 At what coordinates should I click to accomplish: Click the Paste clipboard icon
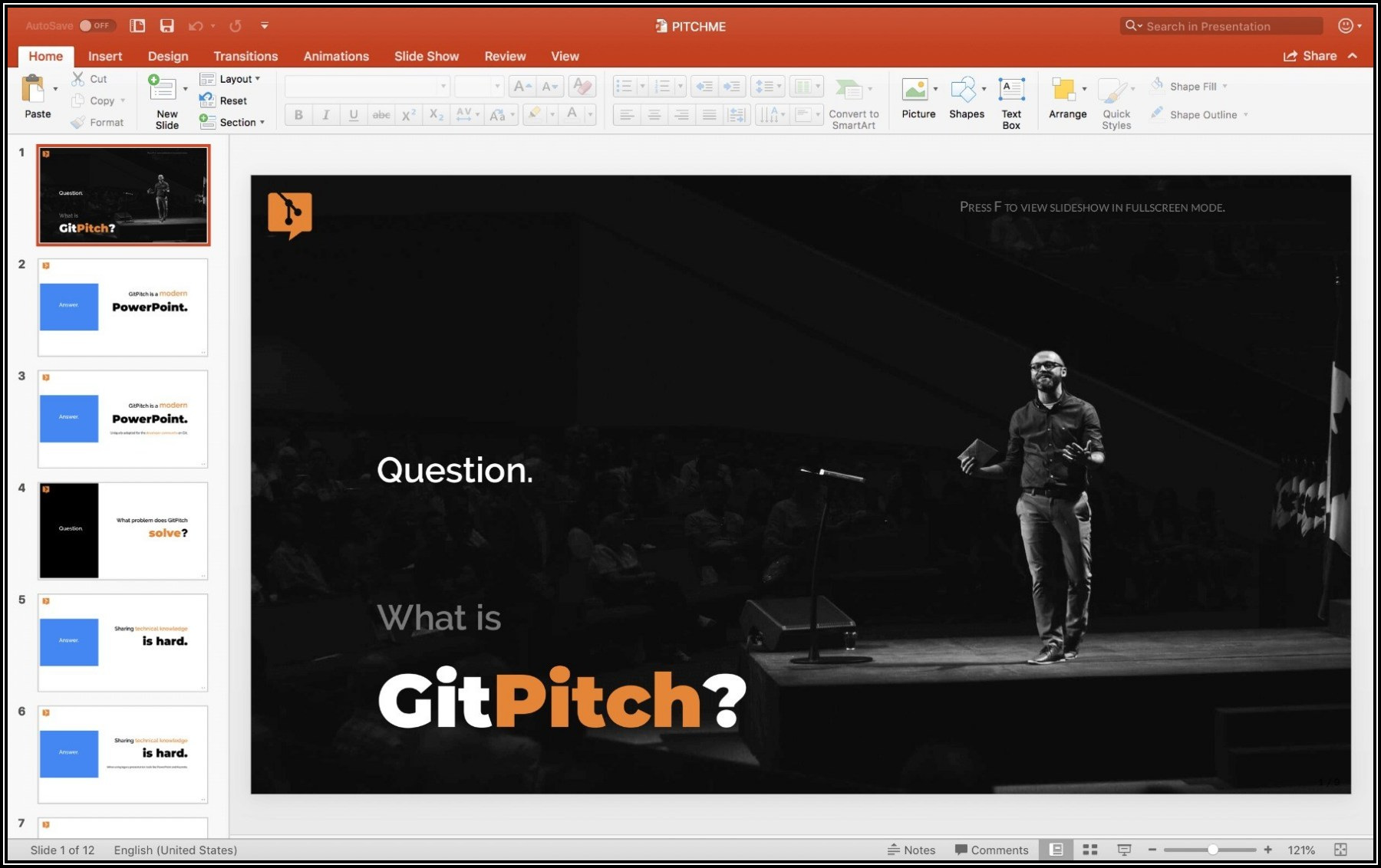pos(33,89)
